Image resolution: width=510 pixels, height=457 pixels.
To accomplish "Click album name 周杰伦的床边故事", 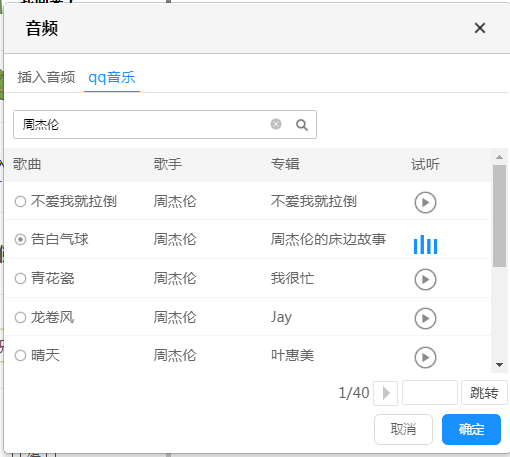I will [328, 239].
